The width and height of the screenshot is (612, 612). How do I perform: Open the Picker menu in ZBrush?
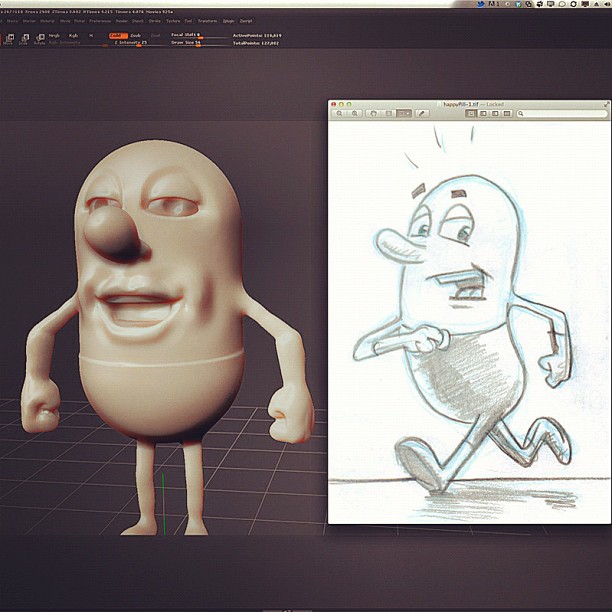tap(80, 21)
